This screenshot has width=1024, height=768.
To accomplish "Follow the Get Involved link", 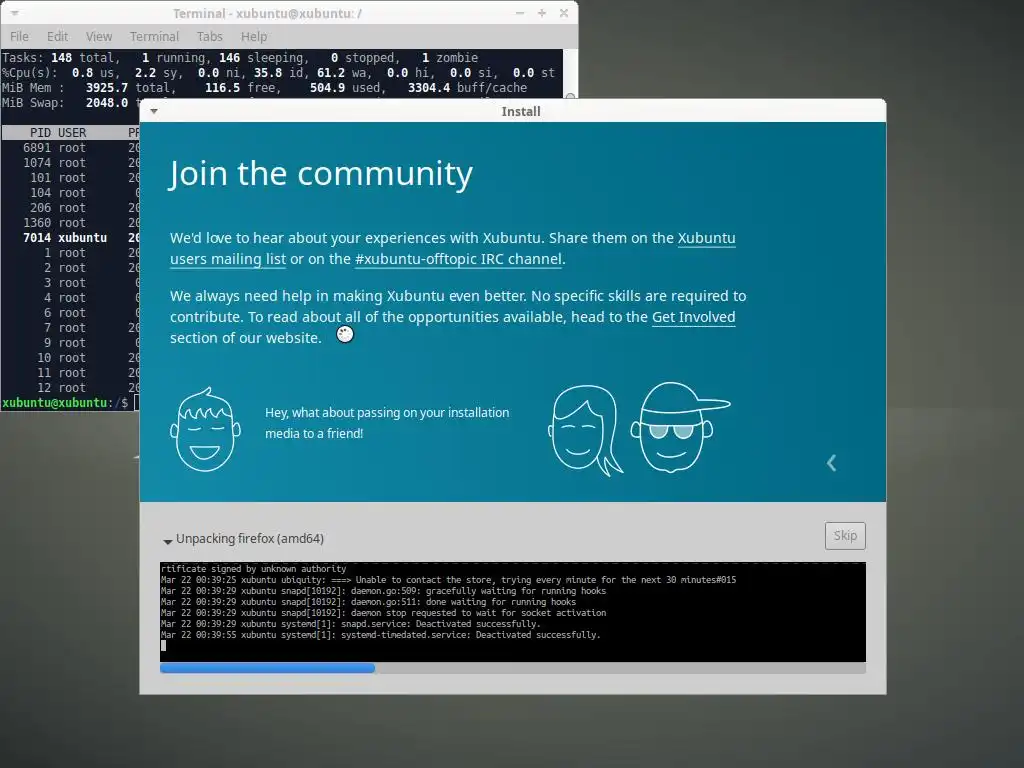I will (x=694, y=317).
